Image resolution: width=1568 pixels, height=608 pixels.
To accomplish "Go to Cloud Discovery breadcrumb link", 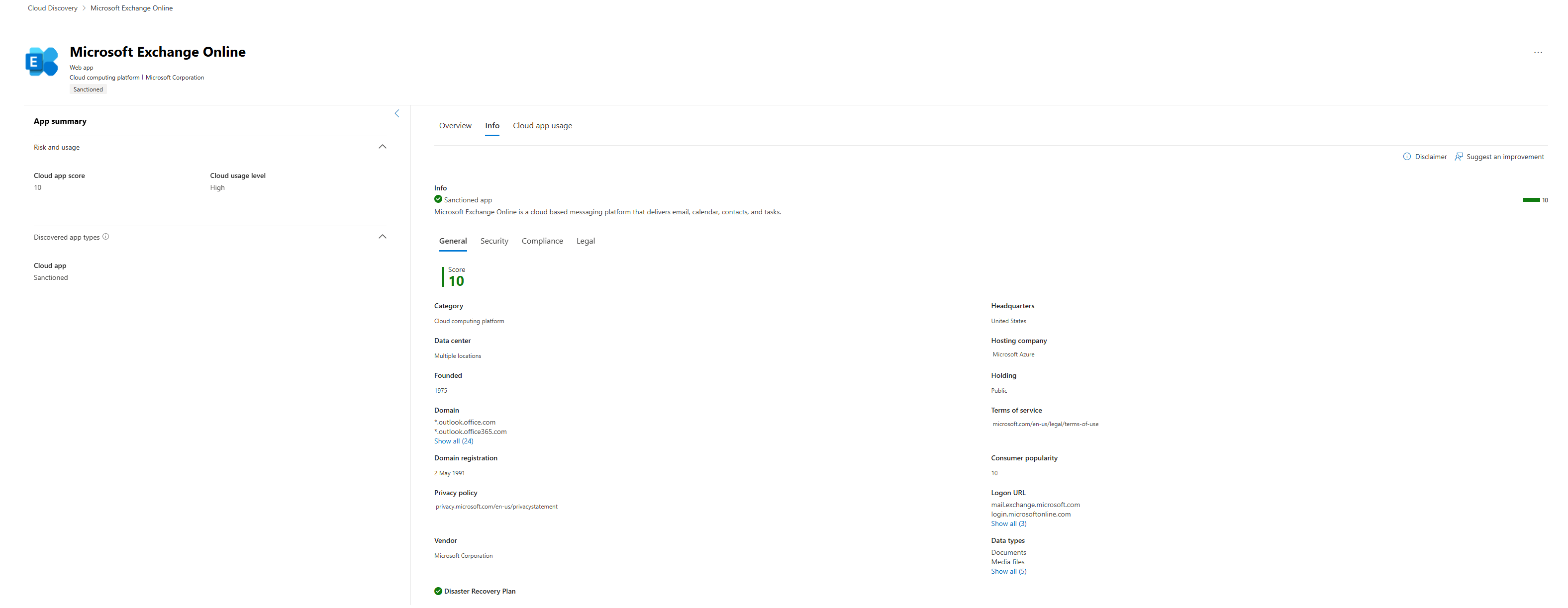I will [52, 8].
